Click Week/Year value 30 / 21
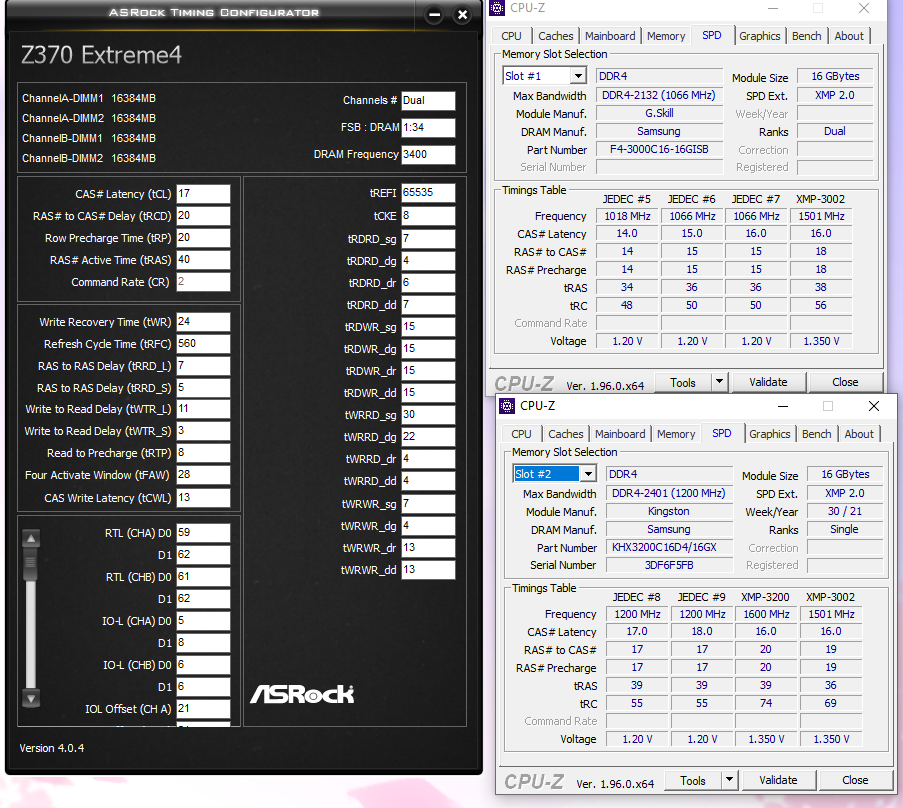 pos(845,511)
